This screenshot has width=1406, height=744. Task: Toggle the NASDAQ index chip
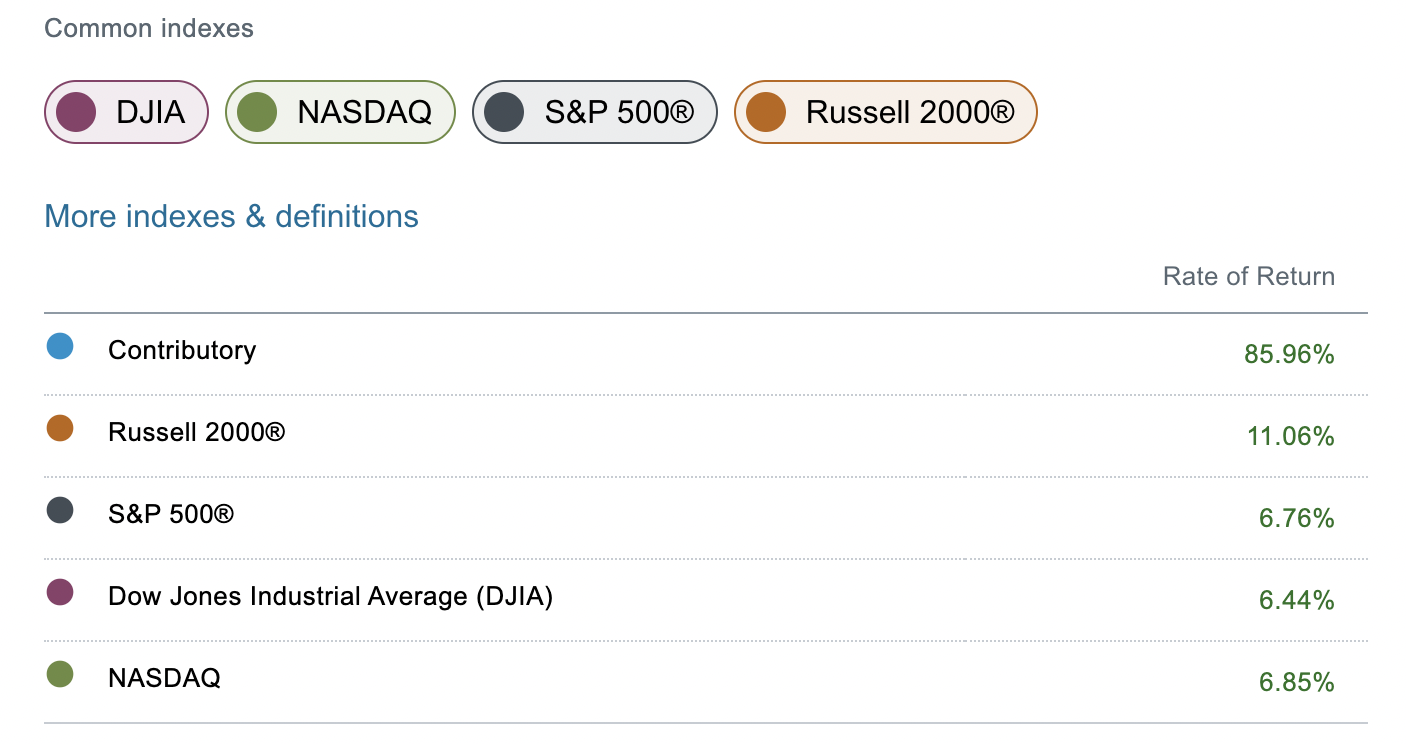click(340, 112)
